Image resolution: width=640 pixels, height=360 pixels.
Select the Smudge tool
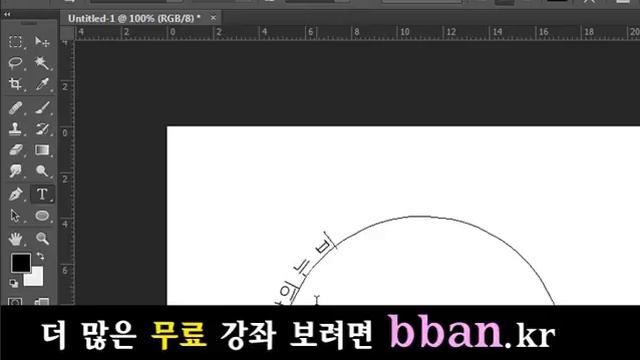click(x=16, y=171)
